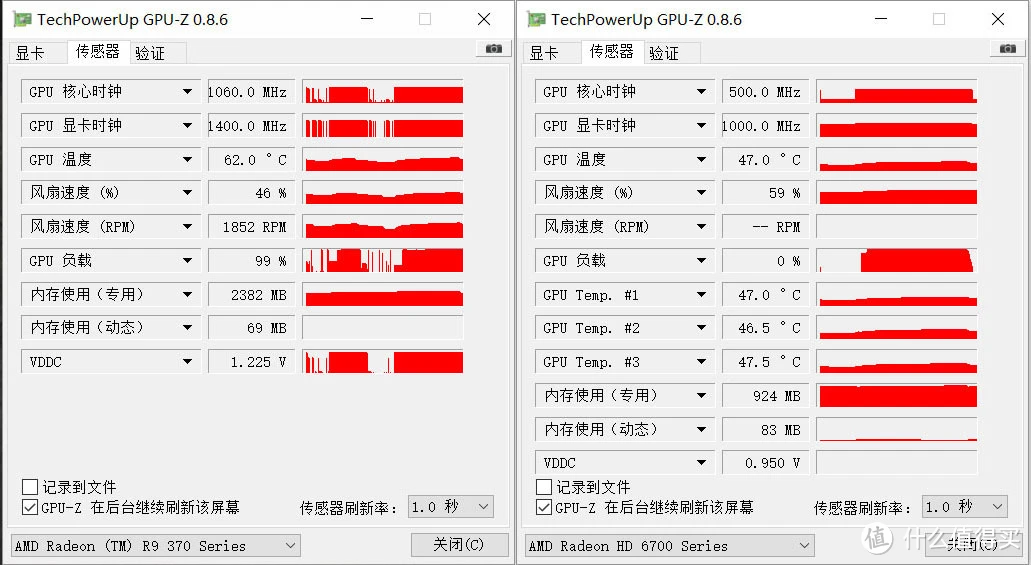Toggle background refresh checkbox in left window
The height and width of the screenshot is (565, 1031).
30,507
